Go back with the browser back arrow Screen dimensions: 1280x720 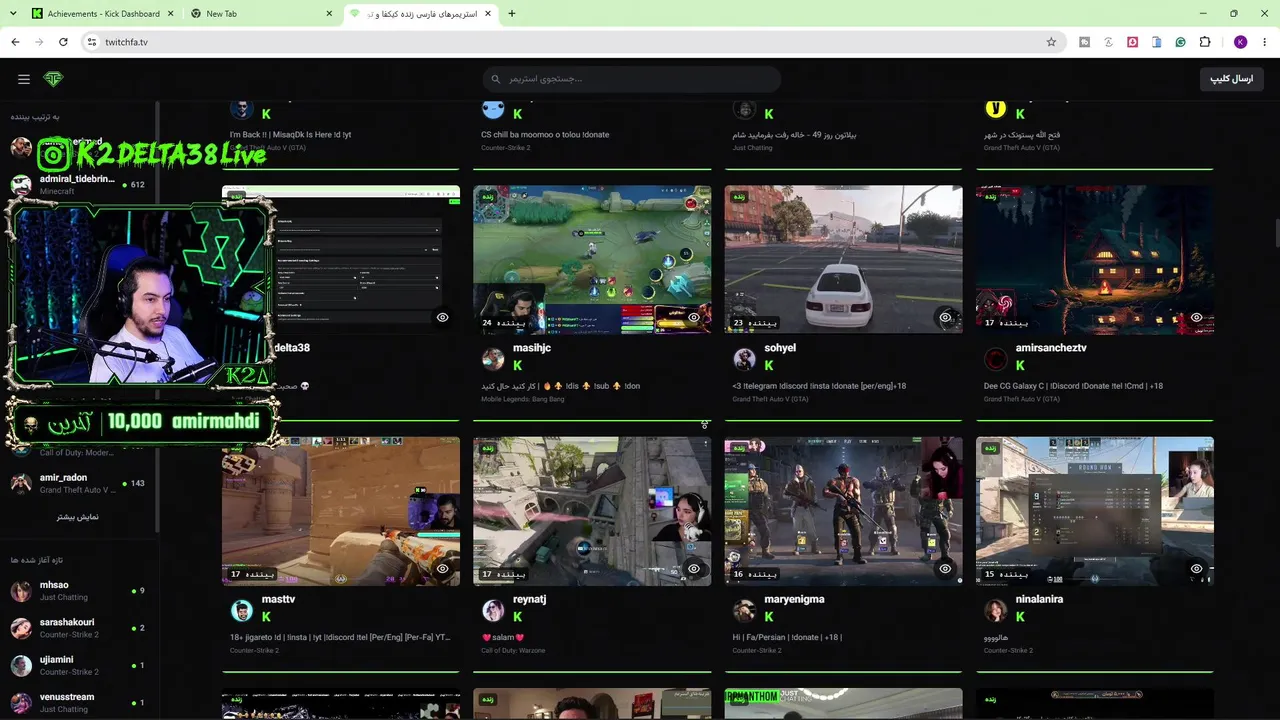pos(15,42)
